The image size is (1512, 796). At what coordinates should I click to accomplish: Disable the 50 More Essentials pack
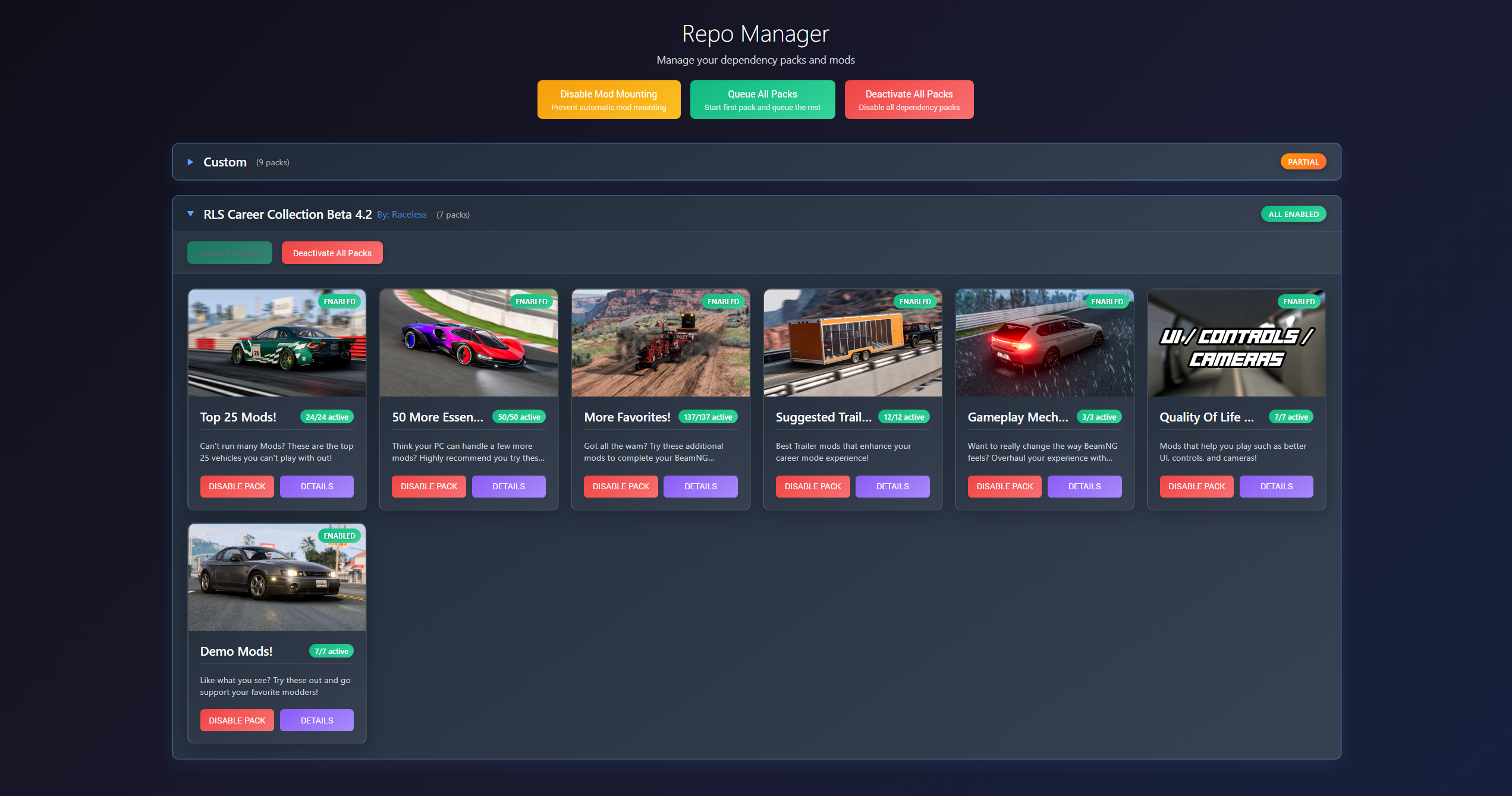click(429, 486)
